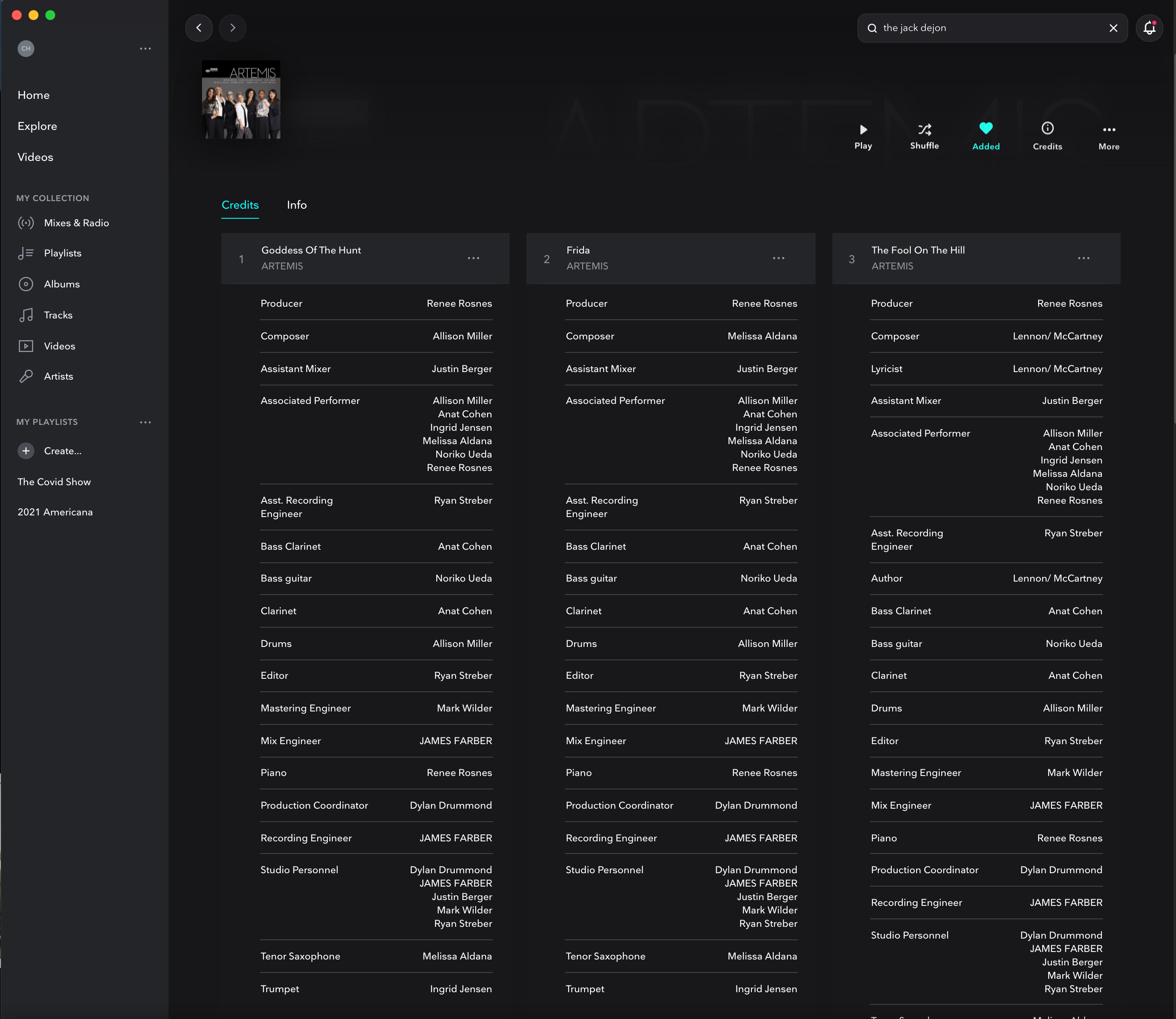Screen dimensions: 1176x1019
Task: Open the account options three-dot menu
Action: point(145,48)
